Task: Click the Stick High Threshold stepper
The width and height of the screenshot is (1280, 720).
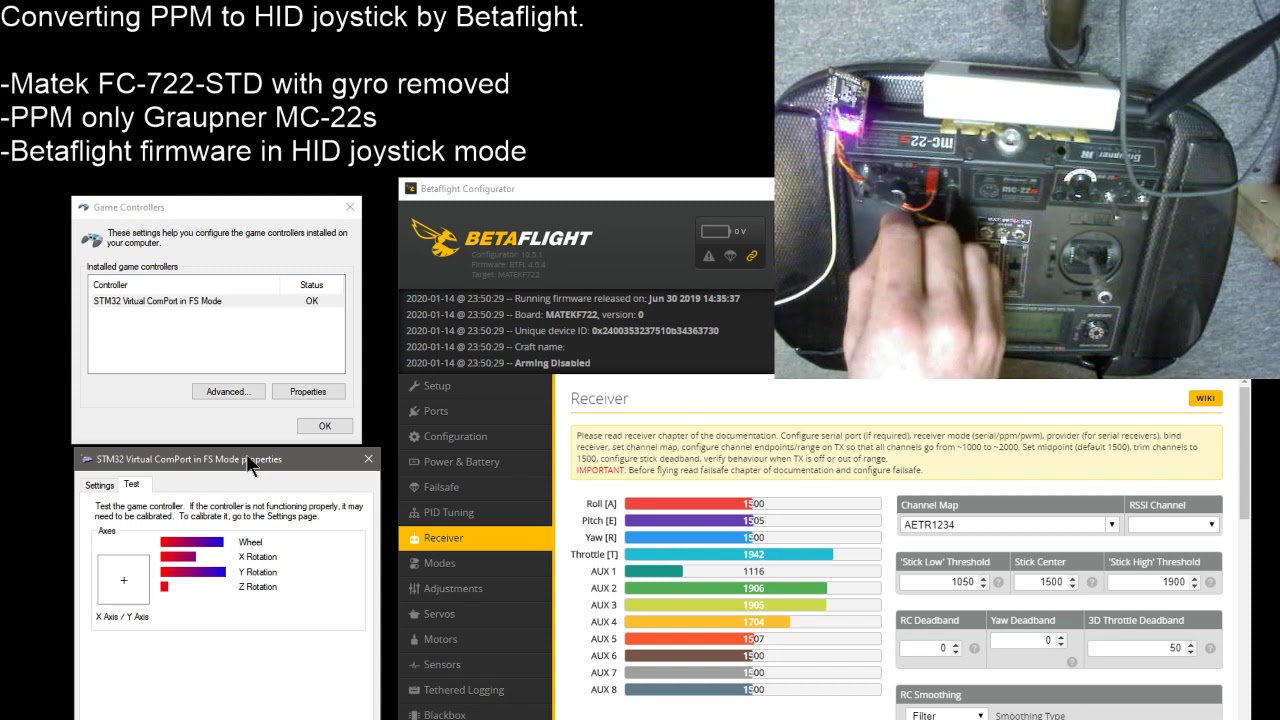Action: 1196,582
